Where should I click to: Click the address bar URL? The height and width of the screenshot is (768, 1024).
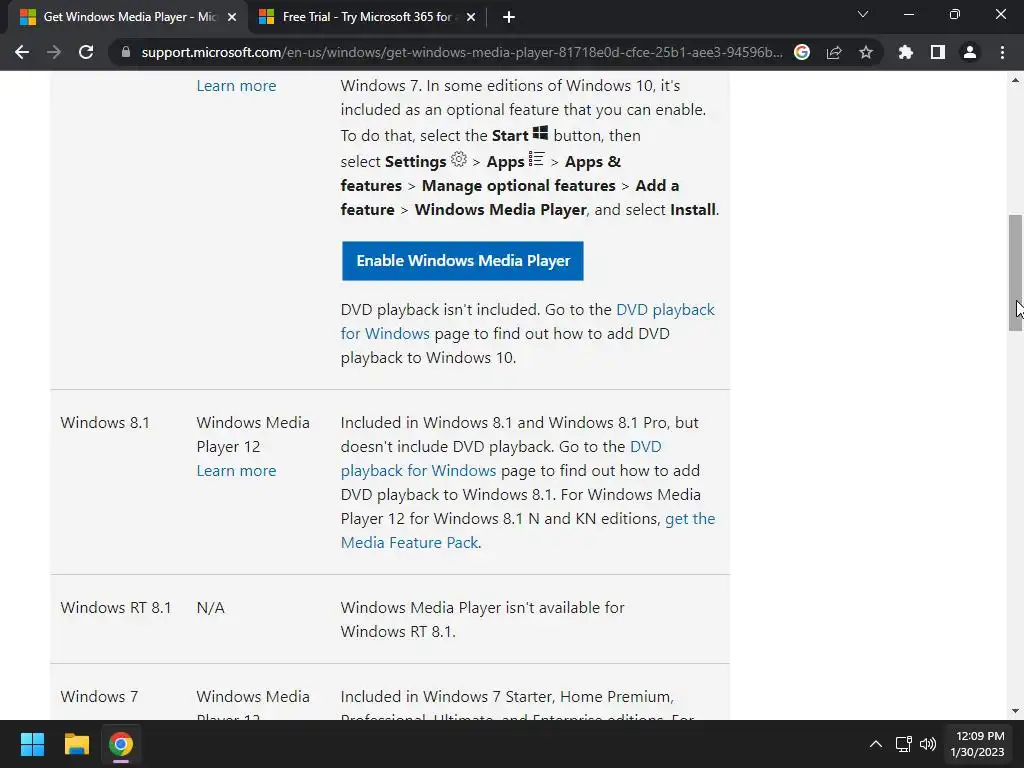click(x=461, y=52)
